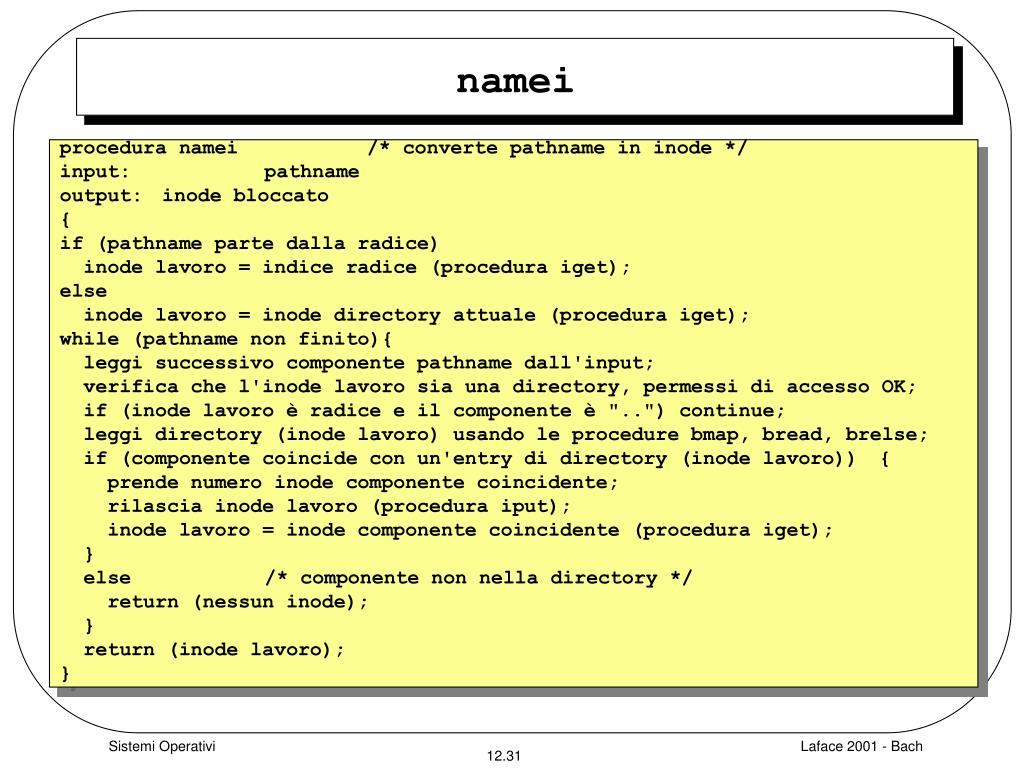Click the comment "/* converte pathname in inode */"
The image size is (1024, 768).
pyautogui.click(x=556, y=148)
